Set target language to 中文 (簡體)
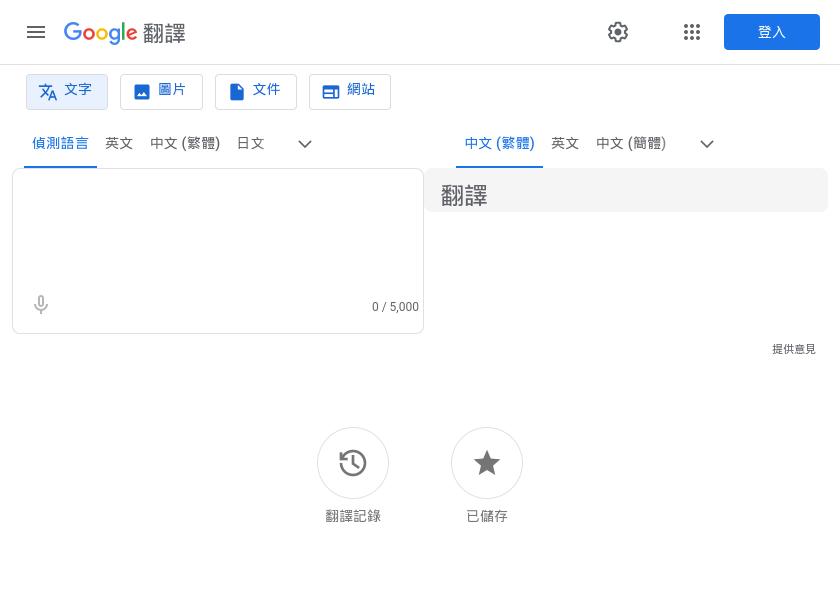This screenshot has width=840, height=600. (x=631, y=144)
